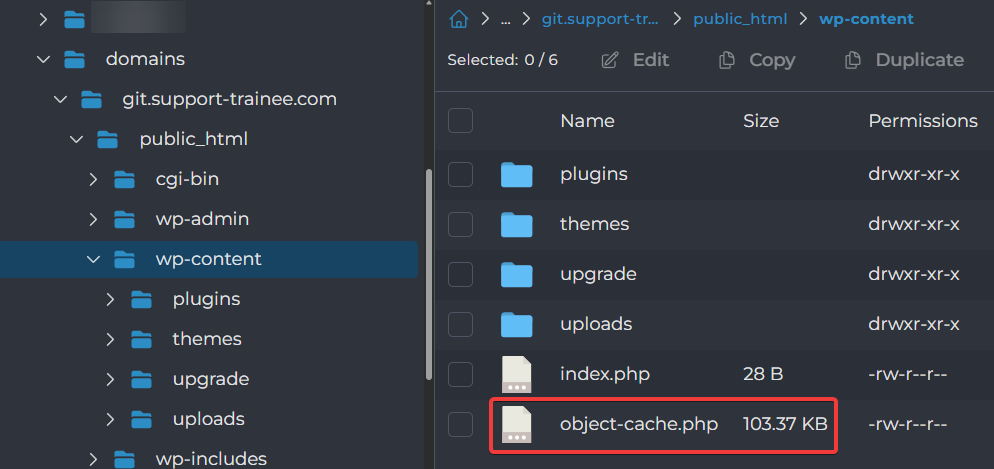This screenshot has width=994, height=469.
Task: Click the Duplicate icon in toolbar
Action: 853,60
